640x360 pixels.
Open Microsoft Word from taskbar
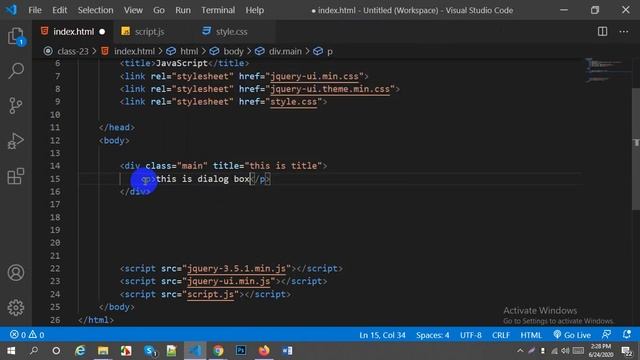click(x=287, y=351)
